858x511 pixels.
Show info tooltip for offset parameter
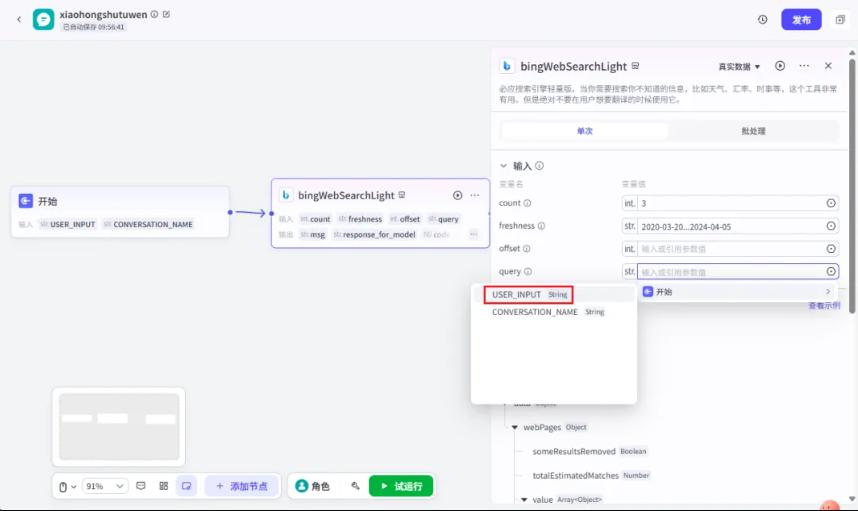(x=526, y=248)
